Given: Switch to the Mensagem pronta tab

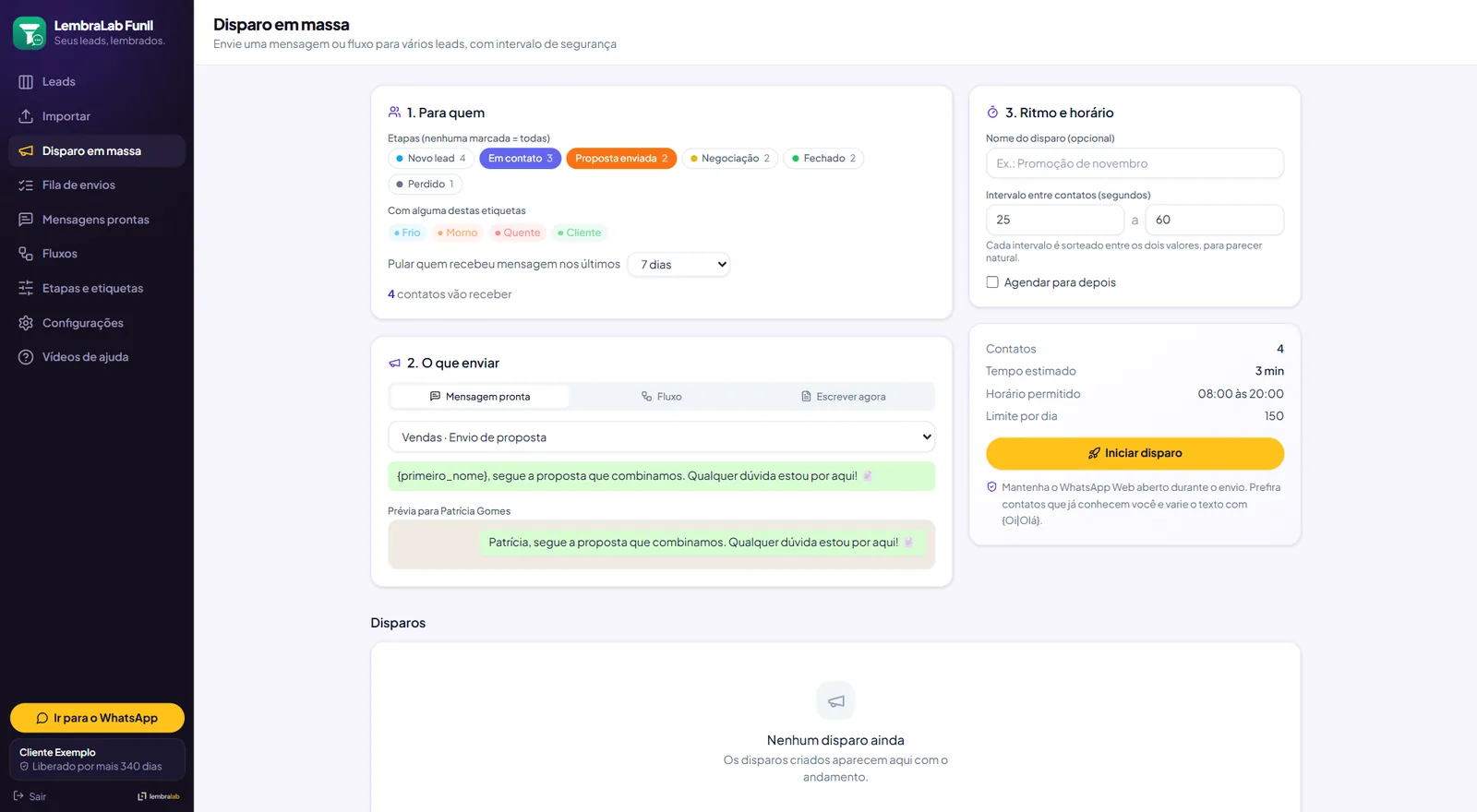Looking at the screenshot, I should click(480, 397).
